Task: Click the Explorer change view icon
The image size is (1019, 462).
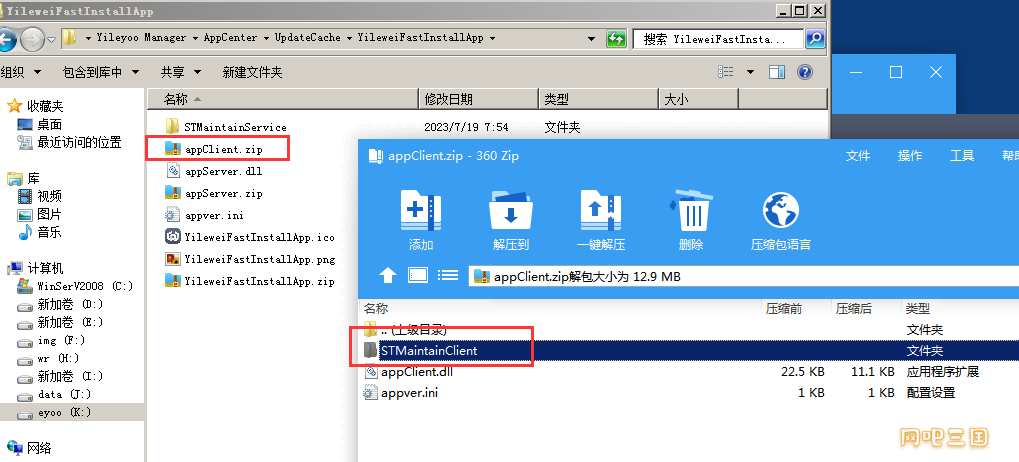Action: 727,72
